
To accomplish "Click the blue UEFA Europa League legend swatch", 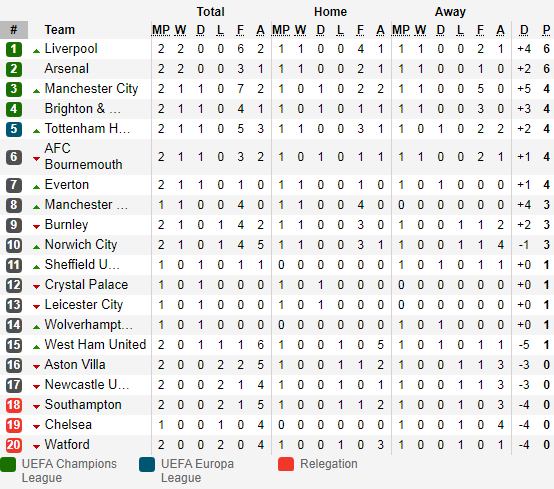I will (x=147, y=464).
